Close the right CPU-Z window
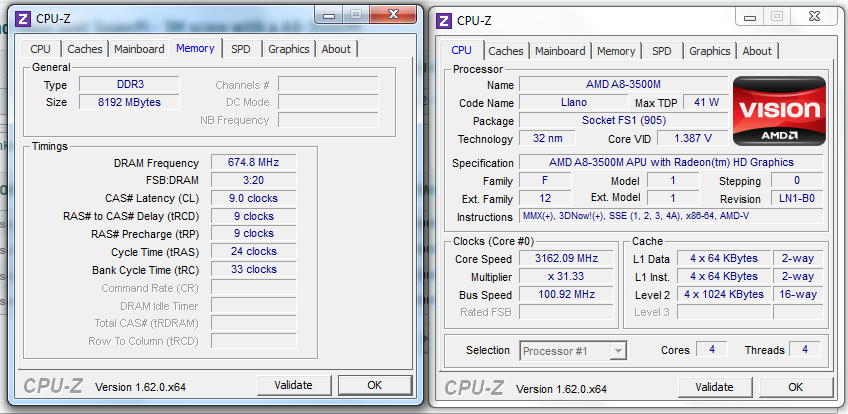848x414 pixels. 815,18
